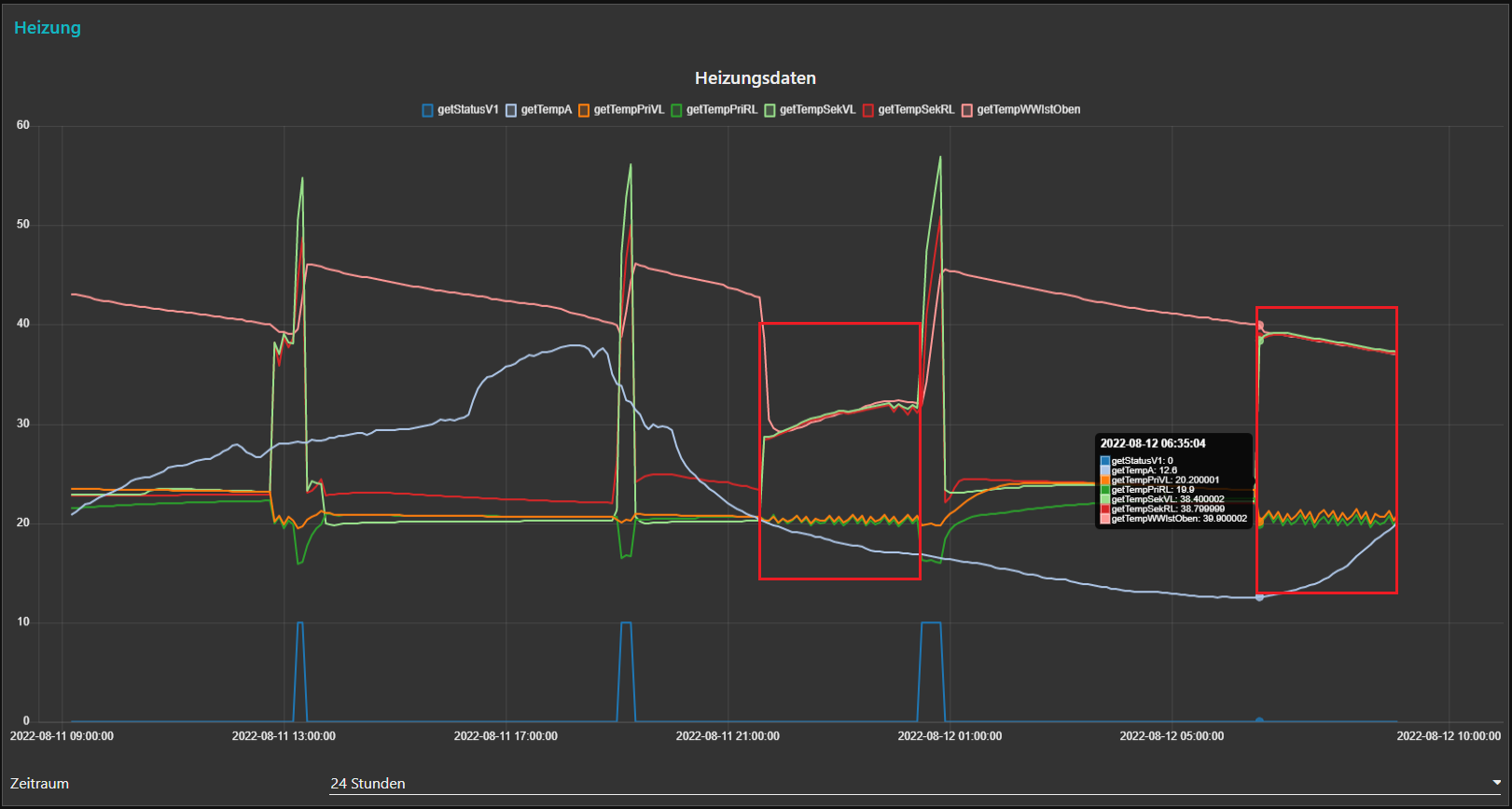This screenshot has width=1512, height=809.
Task: Click x-axis label 2022-08-12 01:00:00
Action: (x=950, y=736)
